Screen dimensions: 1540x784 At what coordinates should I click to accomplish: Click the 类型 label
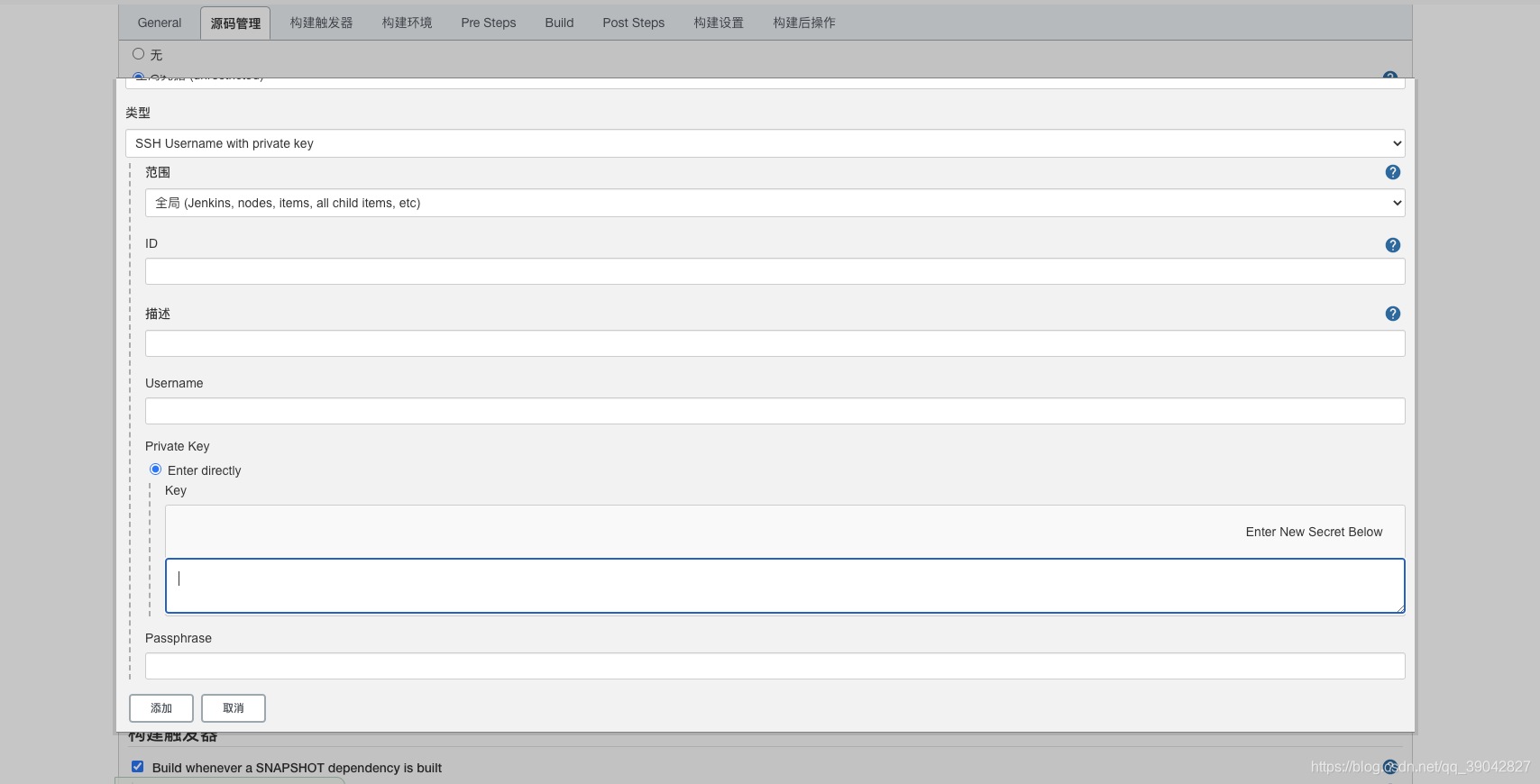tap(138, 113)
